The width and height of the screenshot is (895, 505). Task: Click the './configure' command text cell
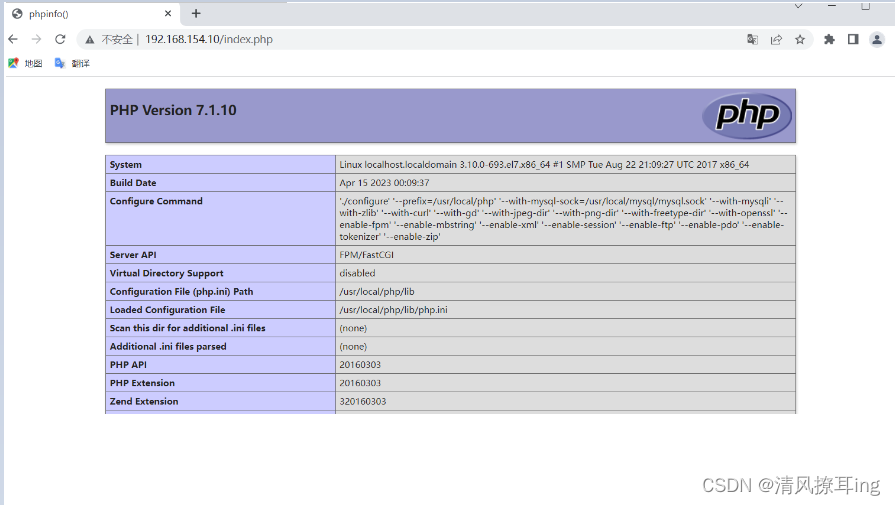click(565, 219)
